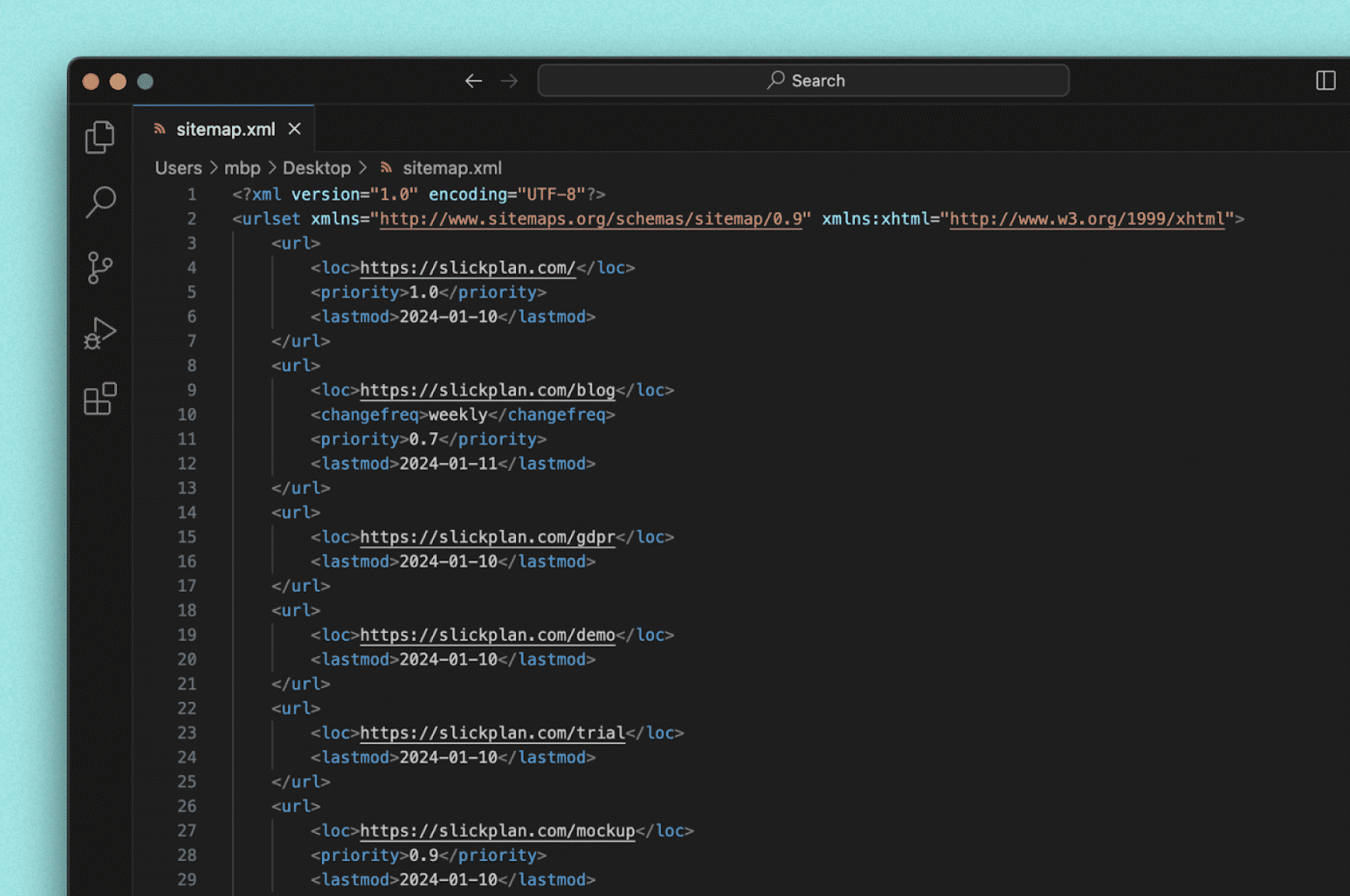Expand the mbp breadcrumb
Screen dimensions: 1350x896
242,168
